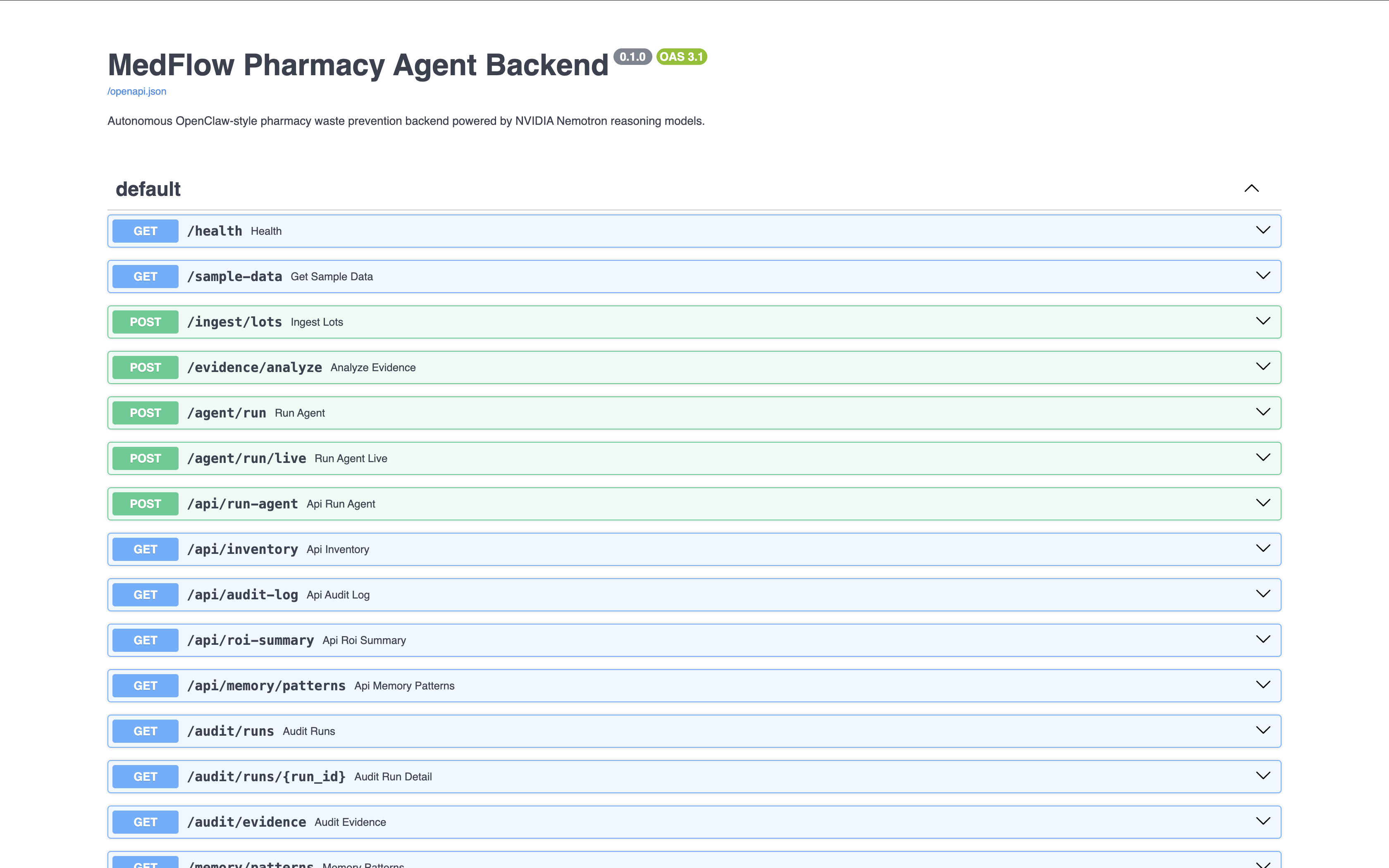1389x868 pixels.
Task: Expand the /api/run-agent chevron arrow
Action: click(1263, 503)
